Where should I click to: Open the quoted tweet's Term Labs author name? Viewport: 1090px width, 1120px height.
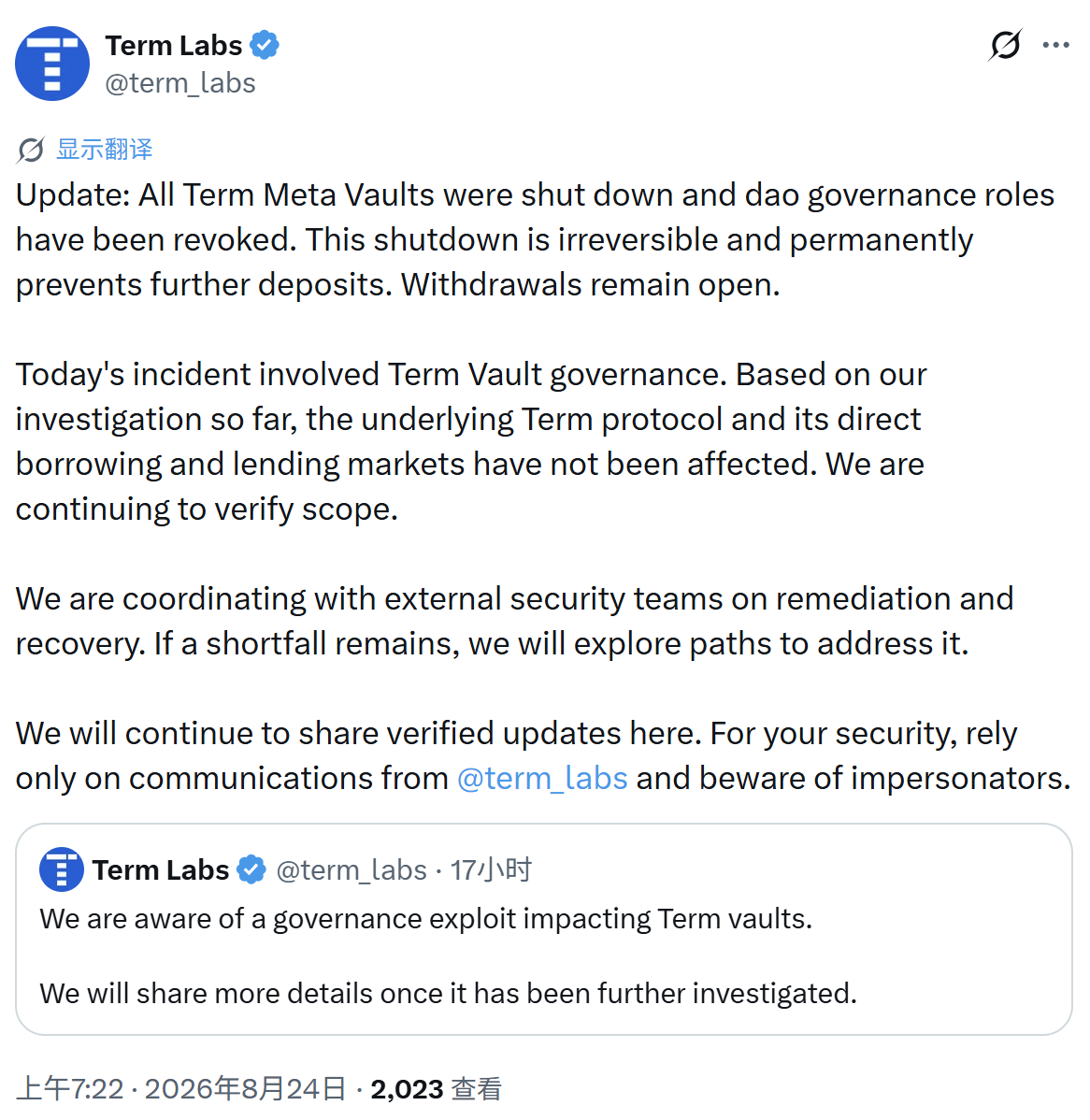coord(161,870)
